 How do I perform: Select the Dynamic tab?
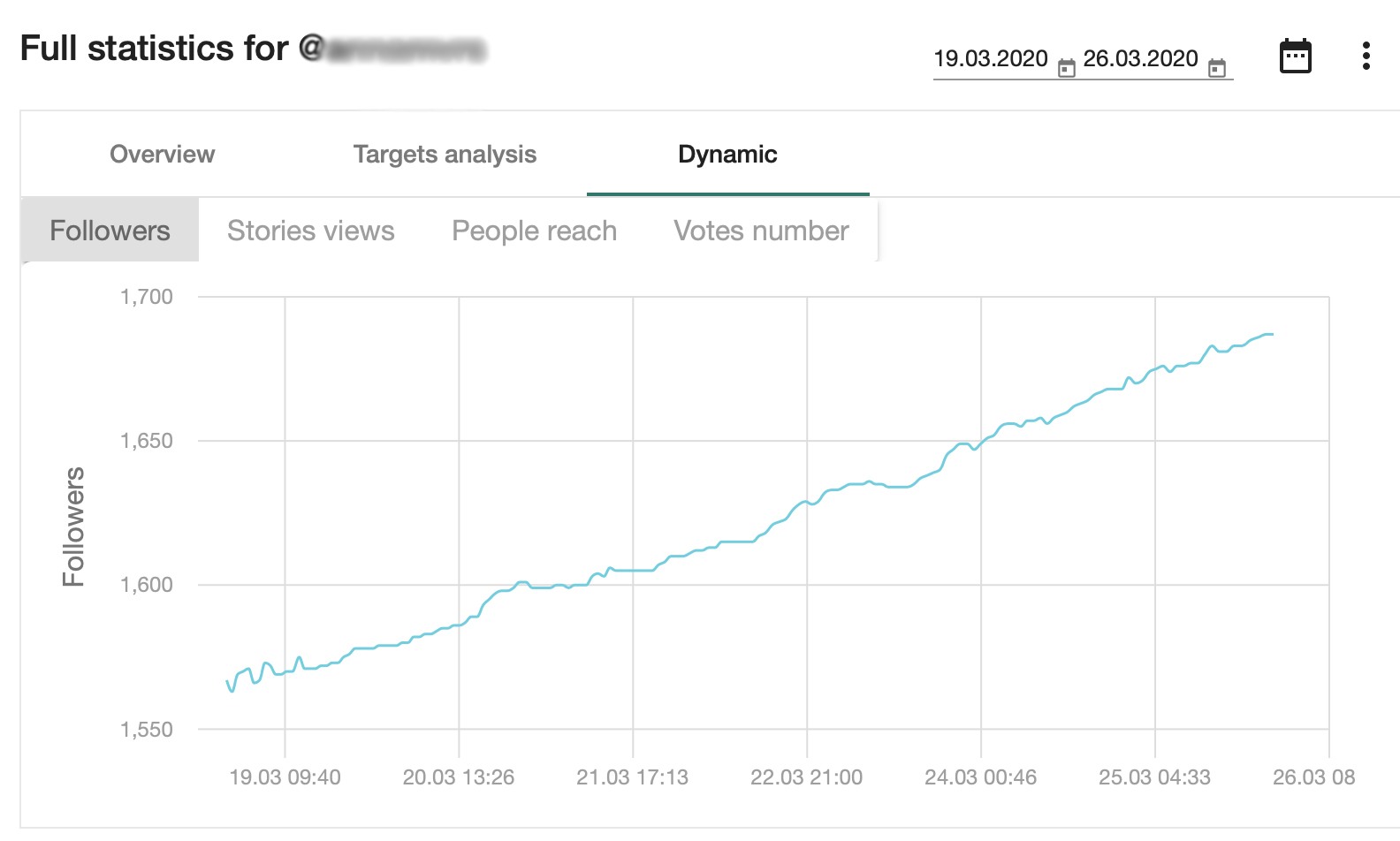(727, 155)
